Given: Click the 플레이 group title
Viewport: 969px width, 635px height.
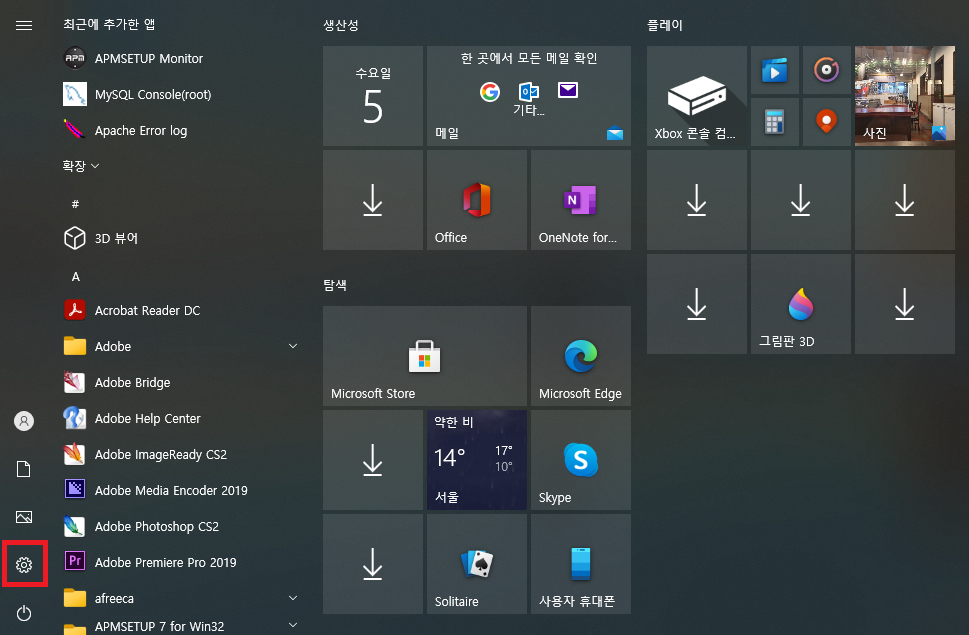Looking at the screenshot, I should (664, 25).
